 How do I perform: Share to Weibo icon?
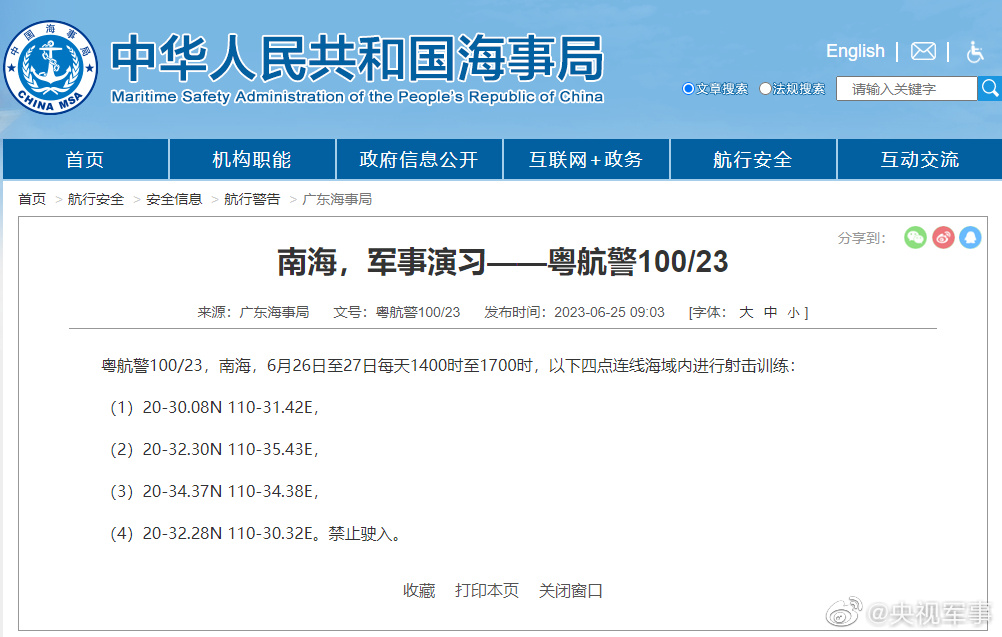pos(943,238)
